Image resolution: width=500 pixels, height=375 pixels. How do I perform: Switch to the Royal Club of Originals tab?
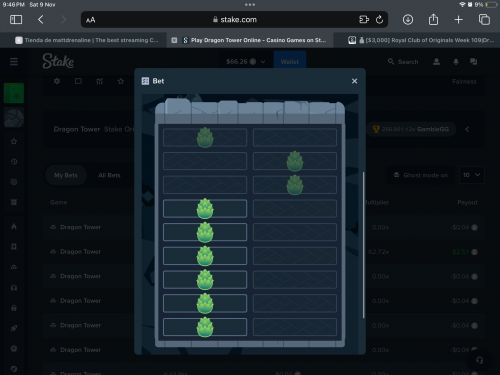pos(422,40)
